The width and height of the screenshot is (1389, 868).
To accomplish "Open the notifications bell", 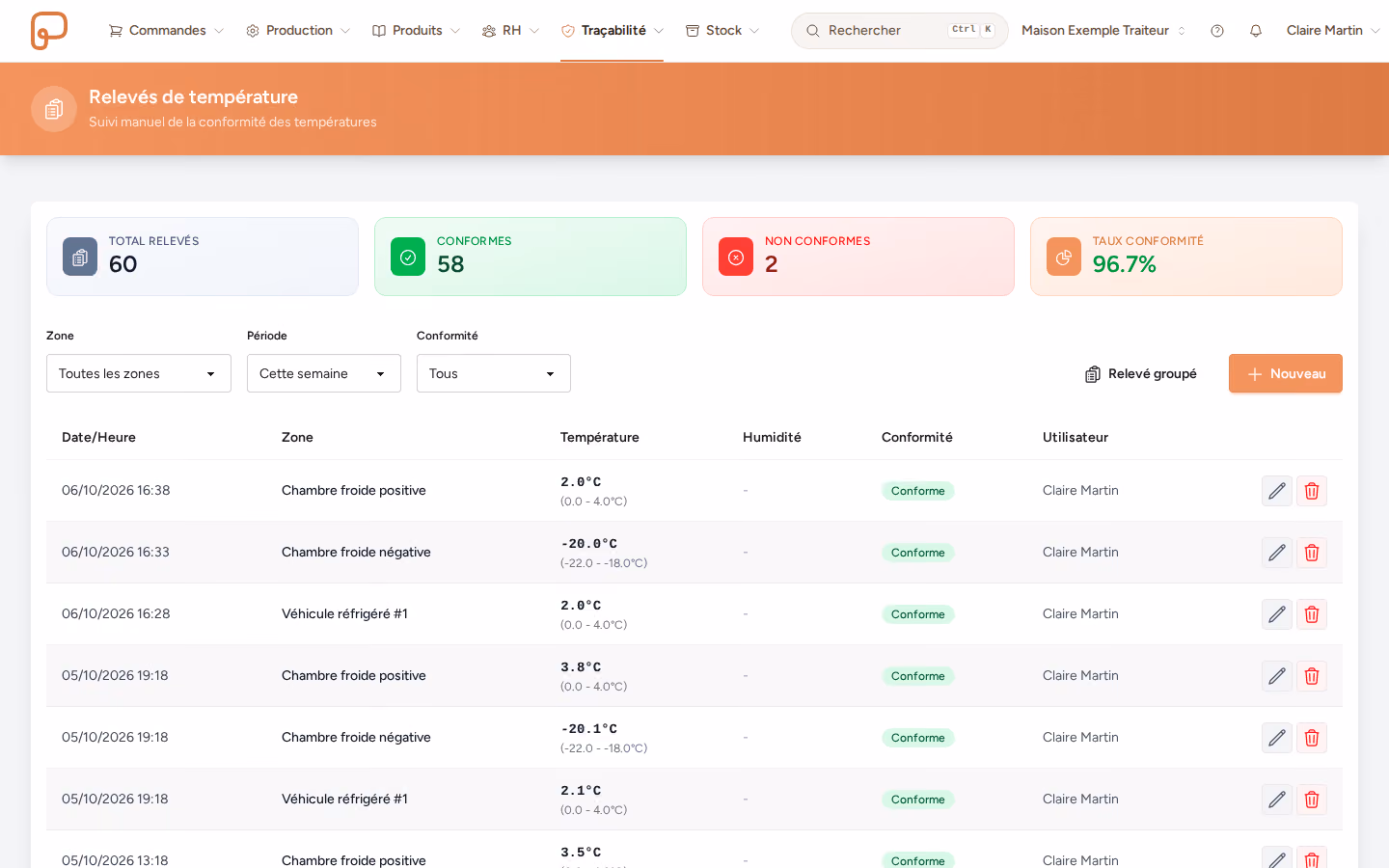I will [1256, 31].
